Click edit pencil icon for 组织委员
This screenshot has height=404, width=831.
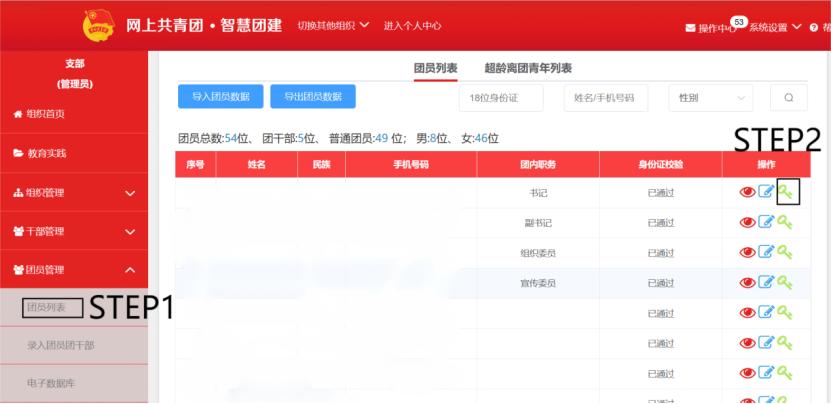[766, 252]
